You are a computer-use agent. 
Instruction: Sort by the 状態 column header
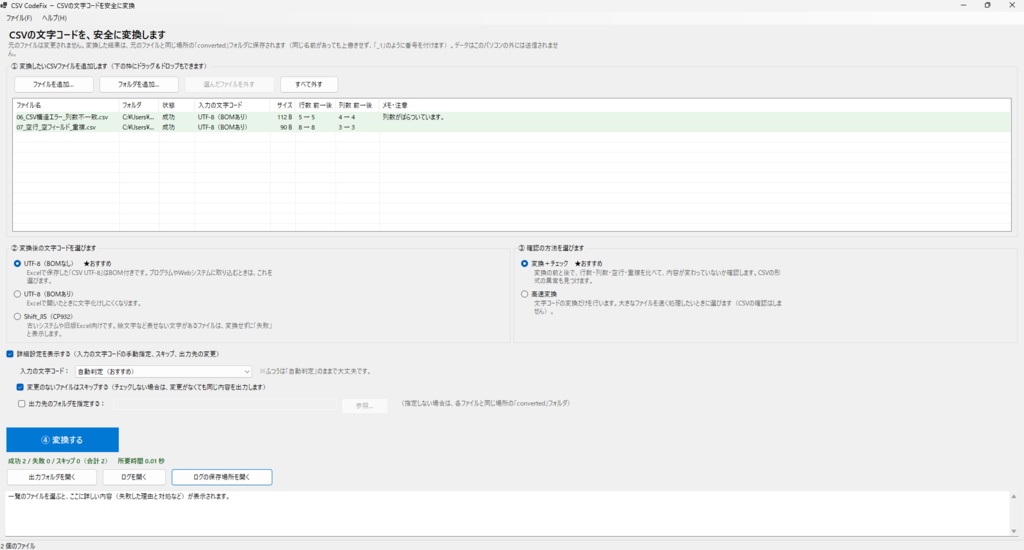click(x=176, y=105)
